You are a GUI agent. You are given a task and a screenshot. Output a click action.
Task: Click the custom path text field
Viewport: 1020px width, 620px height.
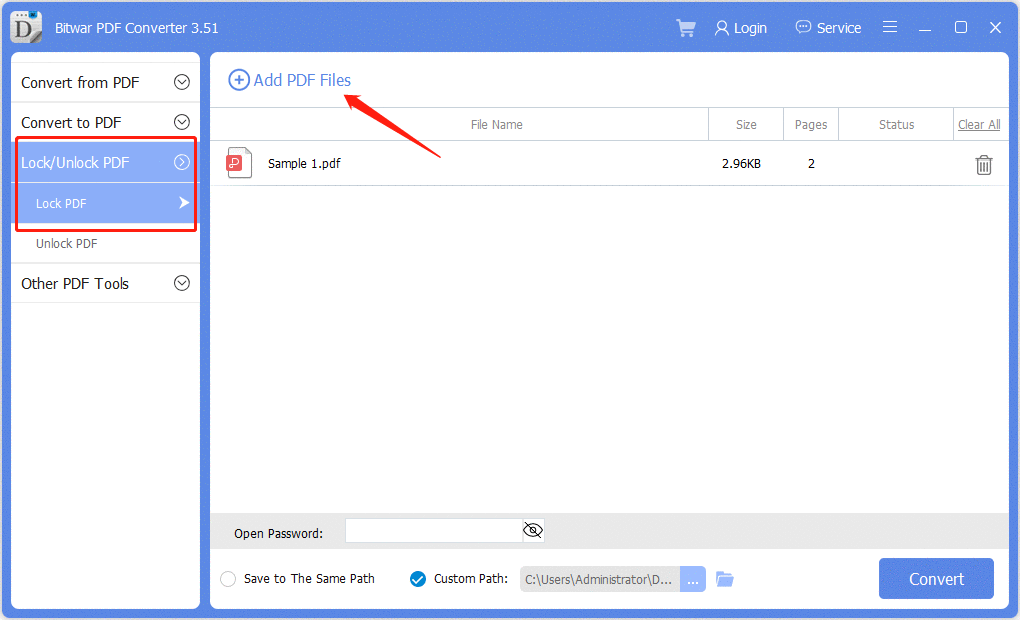[600, 579]
